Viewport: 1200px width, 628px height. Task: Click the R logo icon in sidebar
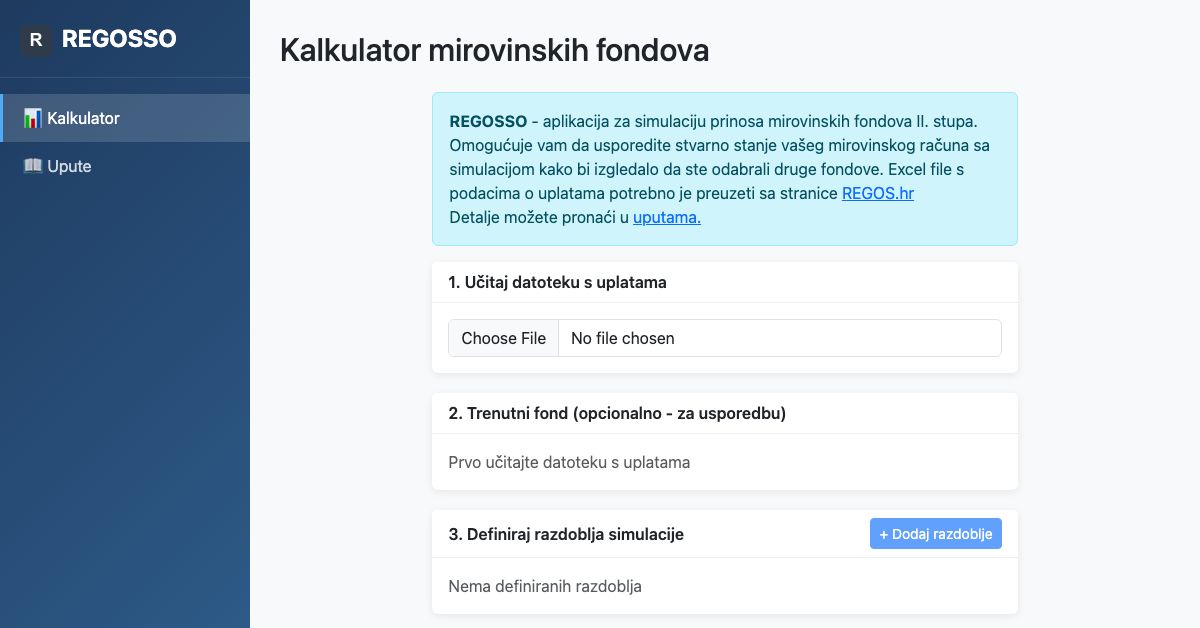[36, 40]
